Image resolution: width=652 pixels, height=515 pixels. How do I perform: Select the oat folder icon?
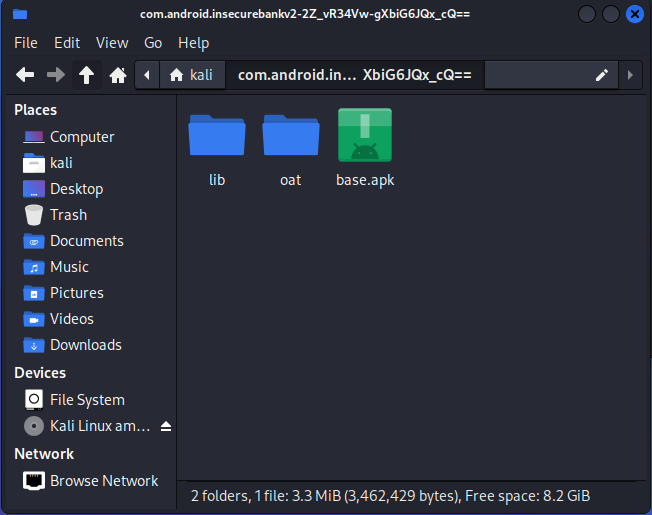(291, 135)
